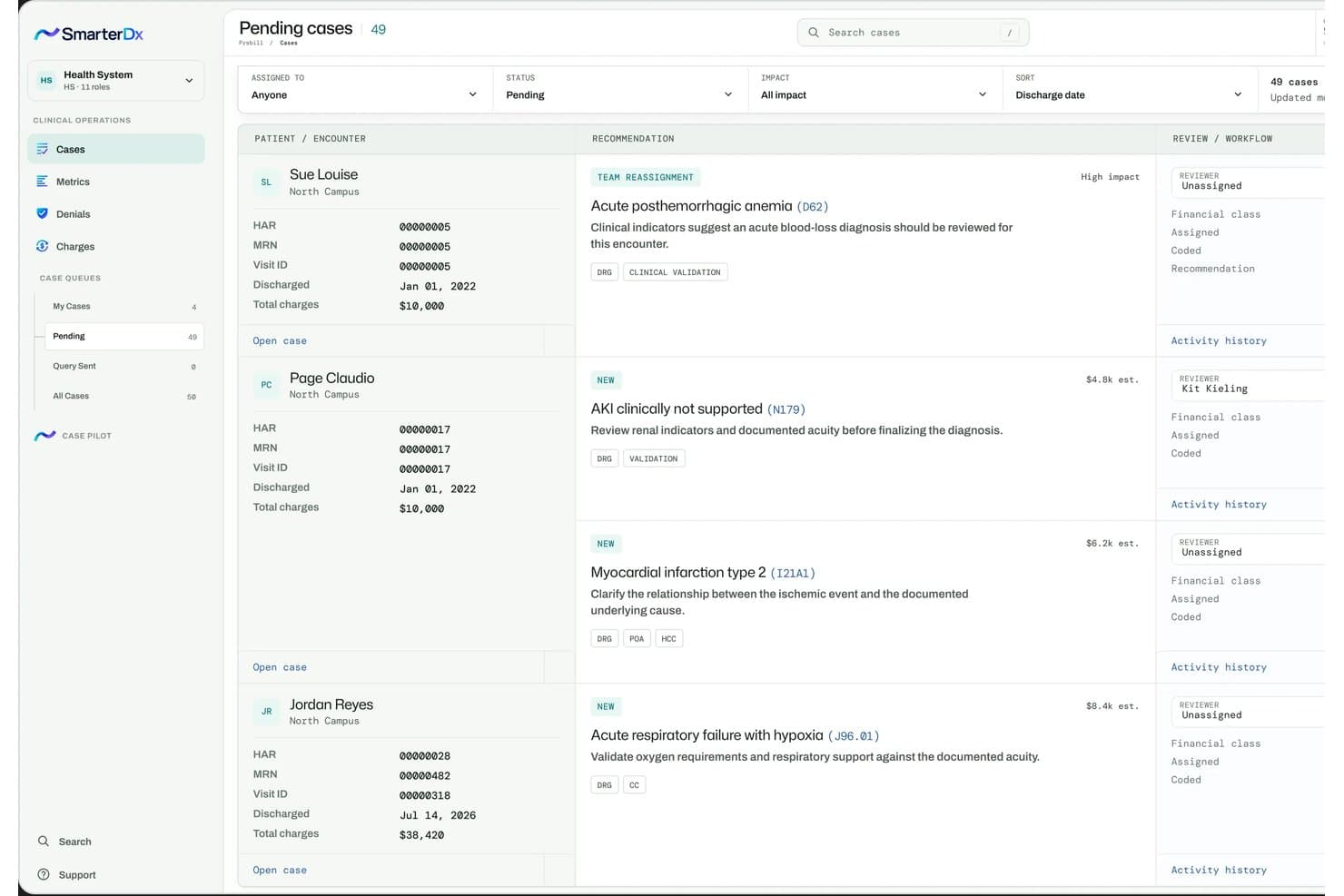Open the Charges dollar icon

click(x=42, y=246)
